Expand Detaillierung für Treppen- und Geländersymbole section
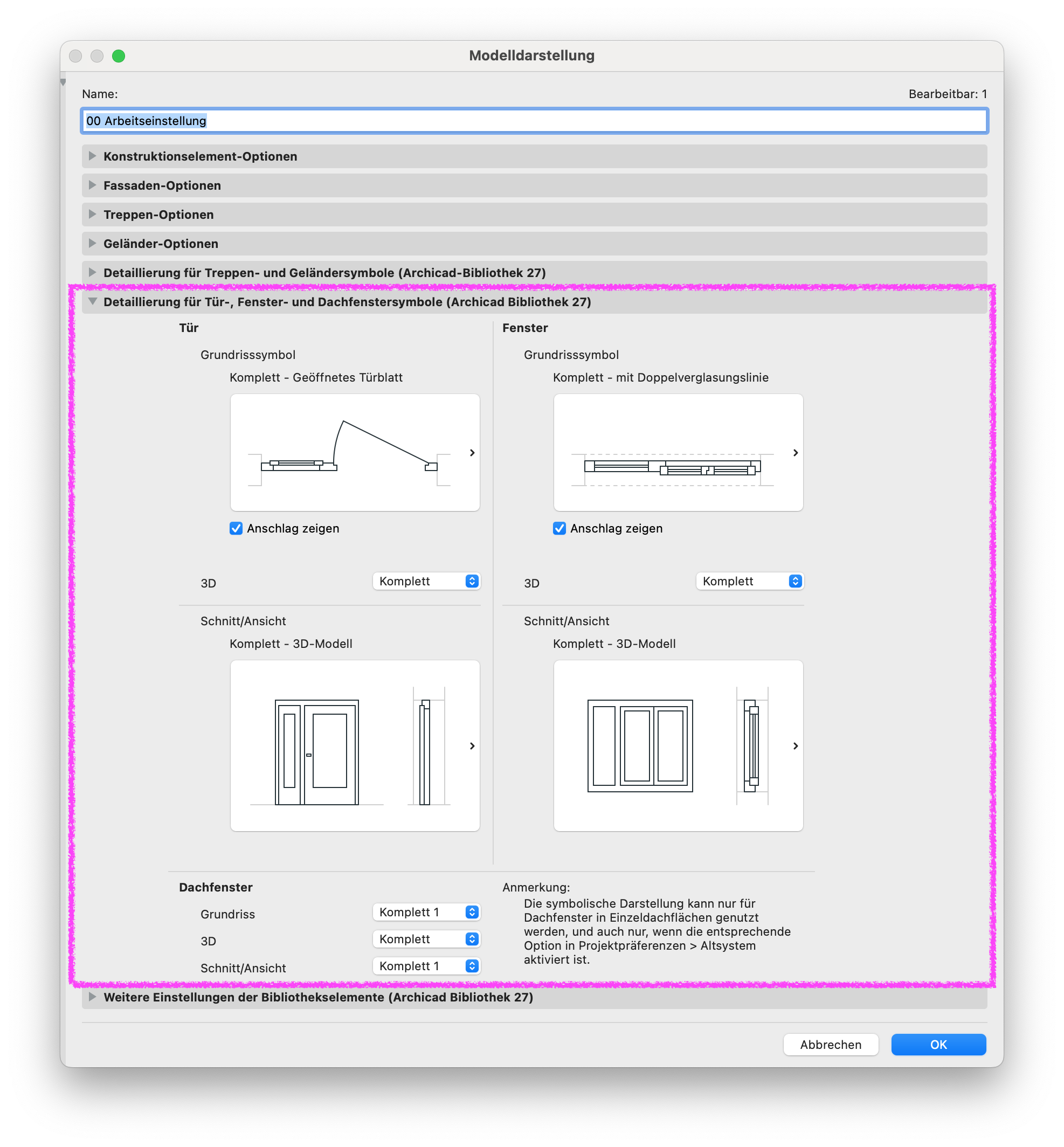Screen dimensions: 1064x1147 pyautogui.click(x=534, y=273)
